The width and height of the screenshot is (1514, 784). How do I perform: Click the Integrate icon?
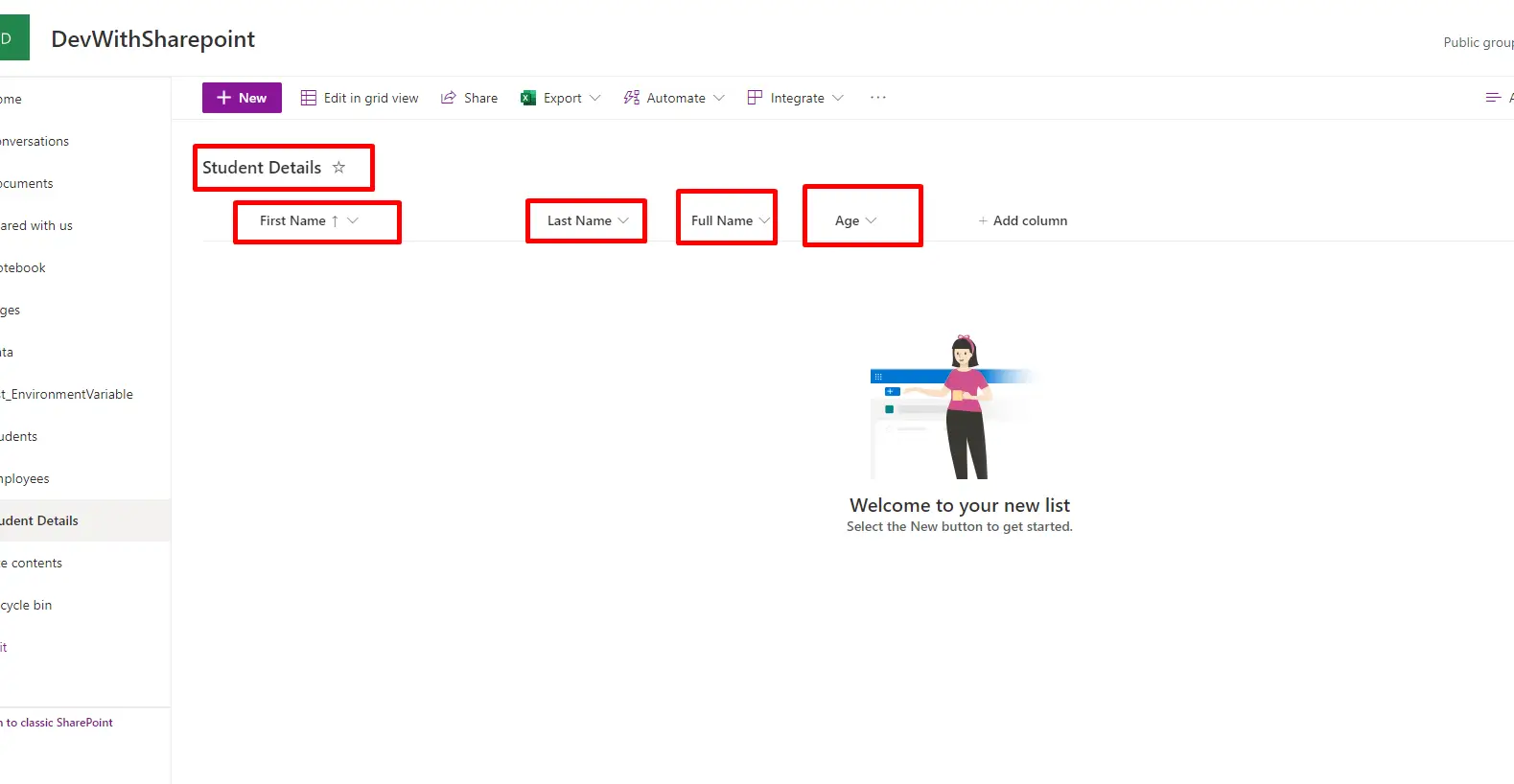(755, 98)
